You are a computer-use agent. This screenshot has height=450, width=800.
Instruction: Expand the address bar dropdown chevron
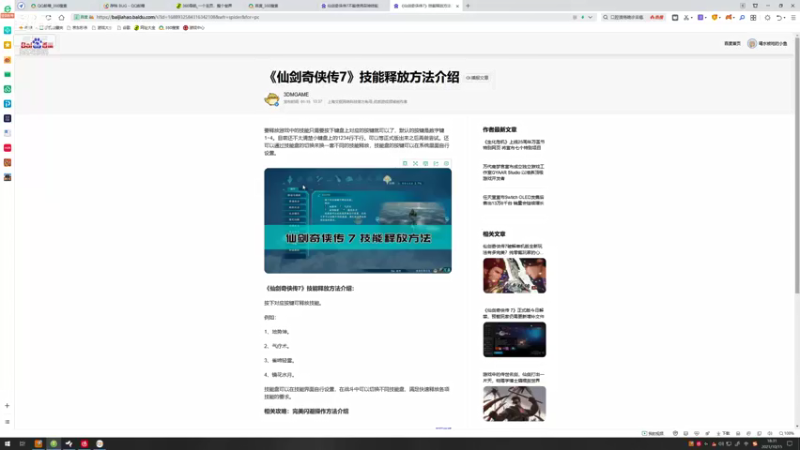pos(590,17)
